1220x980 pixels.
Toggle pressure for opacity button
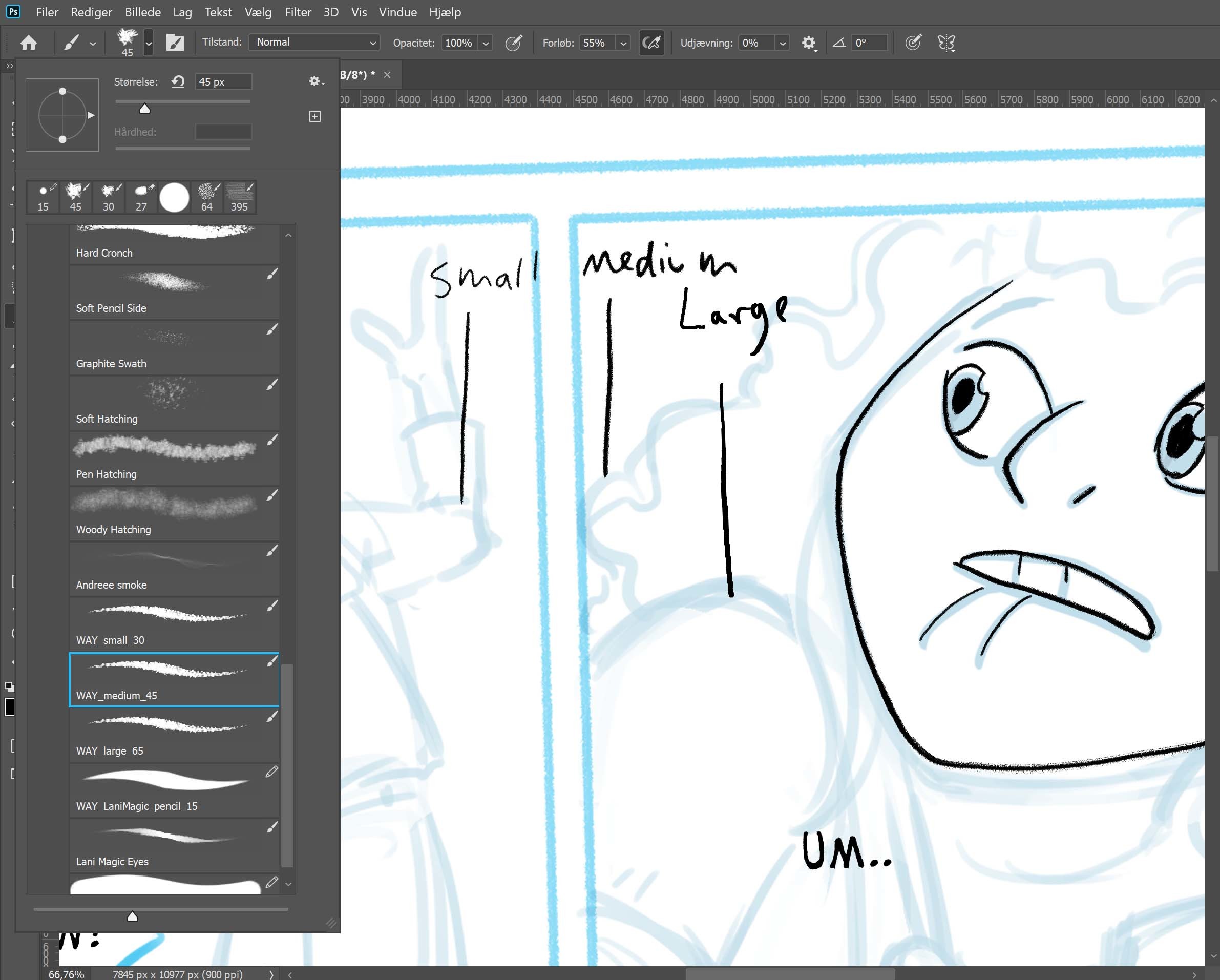[x=513, y=43]
